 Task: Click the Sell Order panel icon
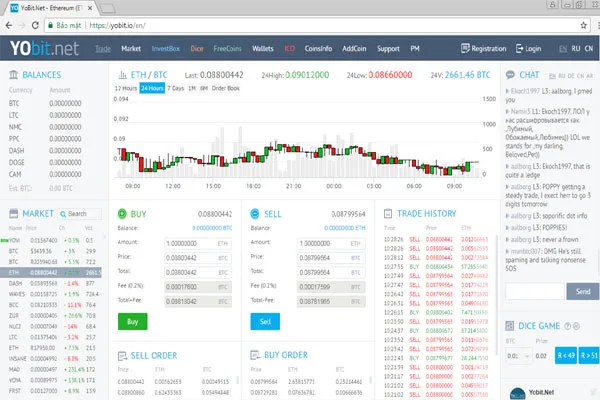pos(122,356)
